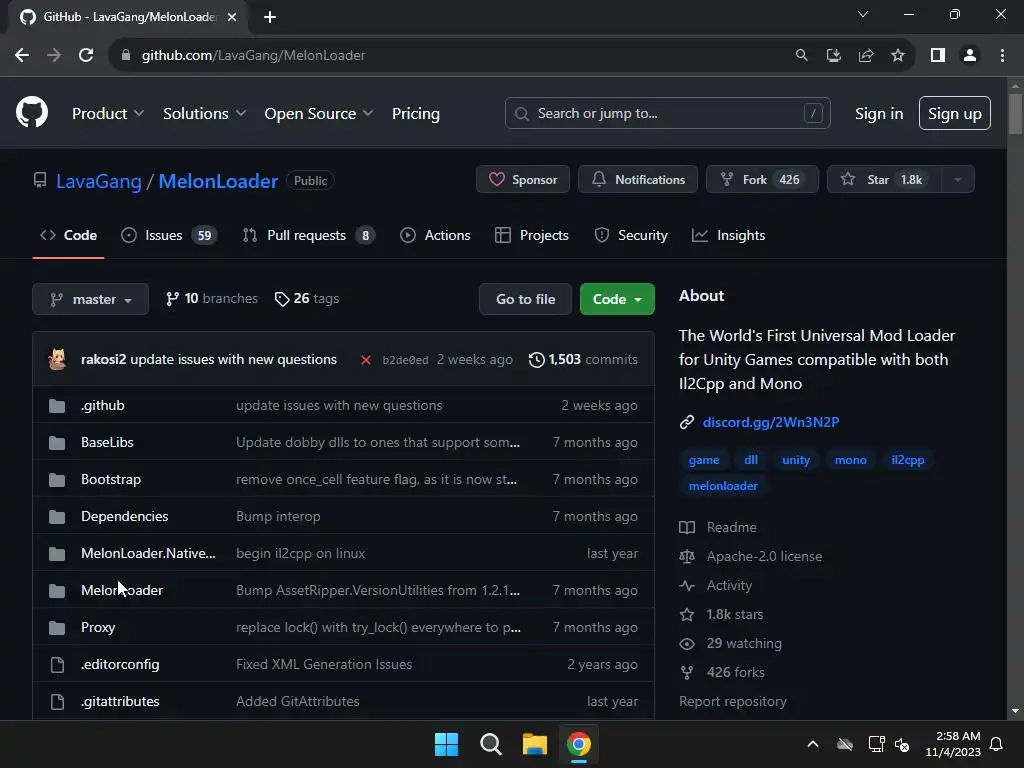Go back to the previous page
The image size is (1024, 768).
[x=22, y=56]
